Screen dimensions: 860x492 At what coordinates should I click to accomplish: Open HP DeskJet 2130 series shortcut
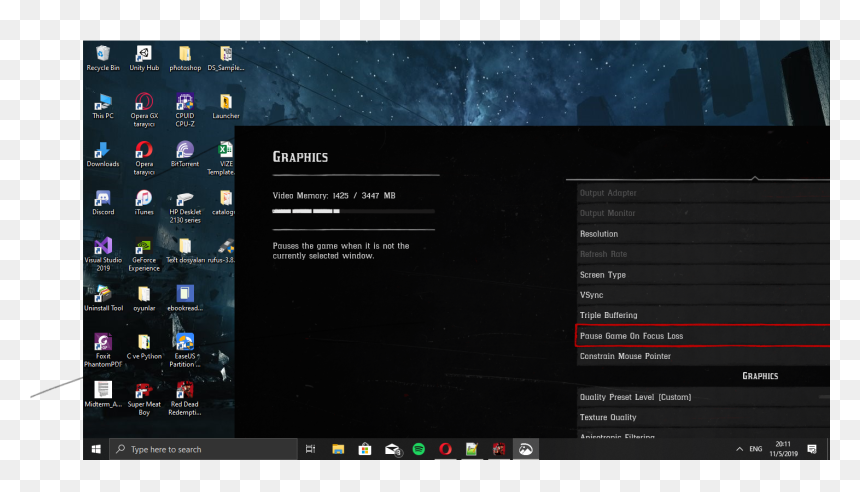point(185,207)
